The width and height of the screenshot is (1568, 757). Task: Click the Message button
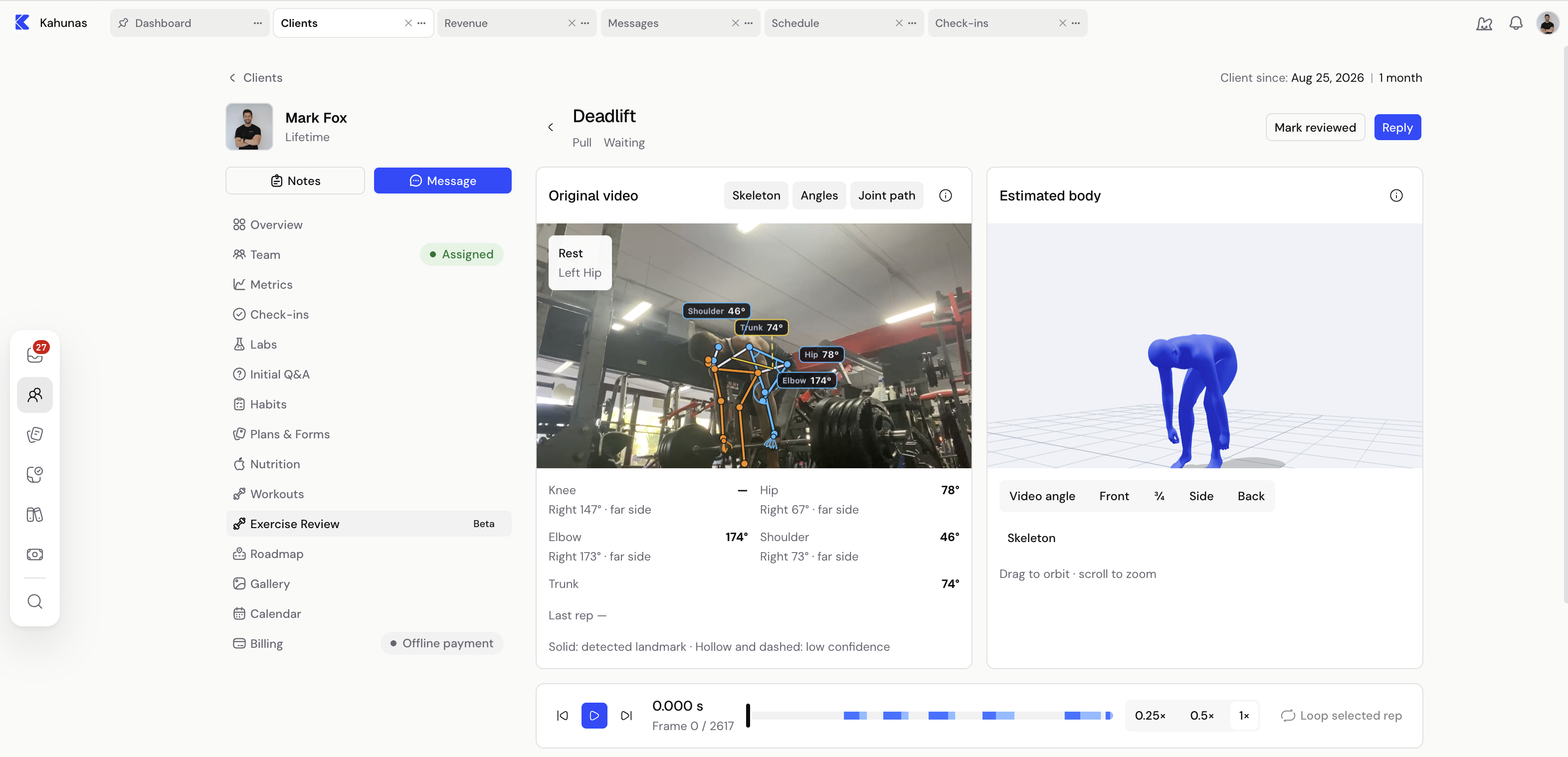442,181
